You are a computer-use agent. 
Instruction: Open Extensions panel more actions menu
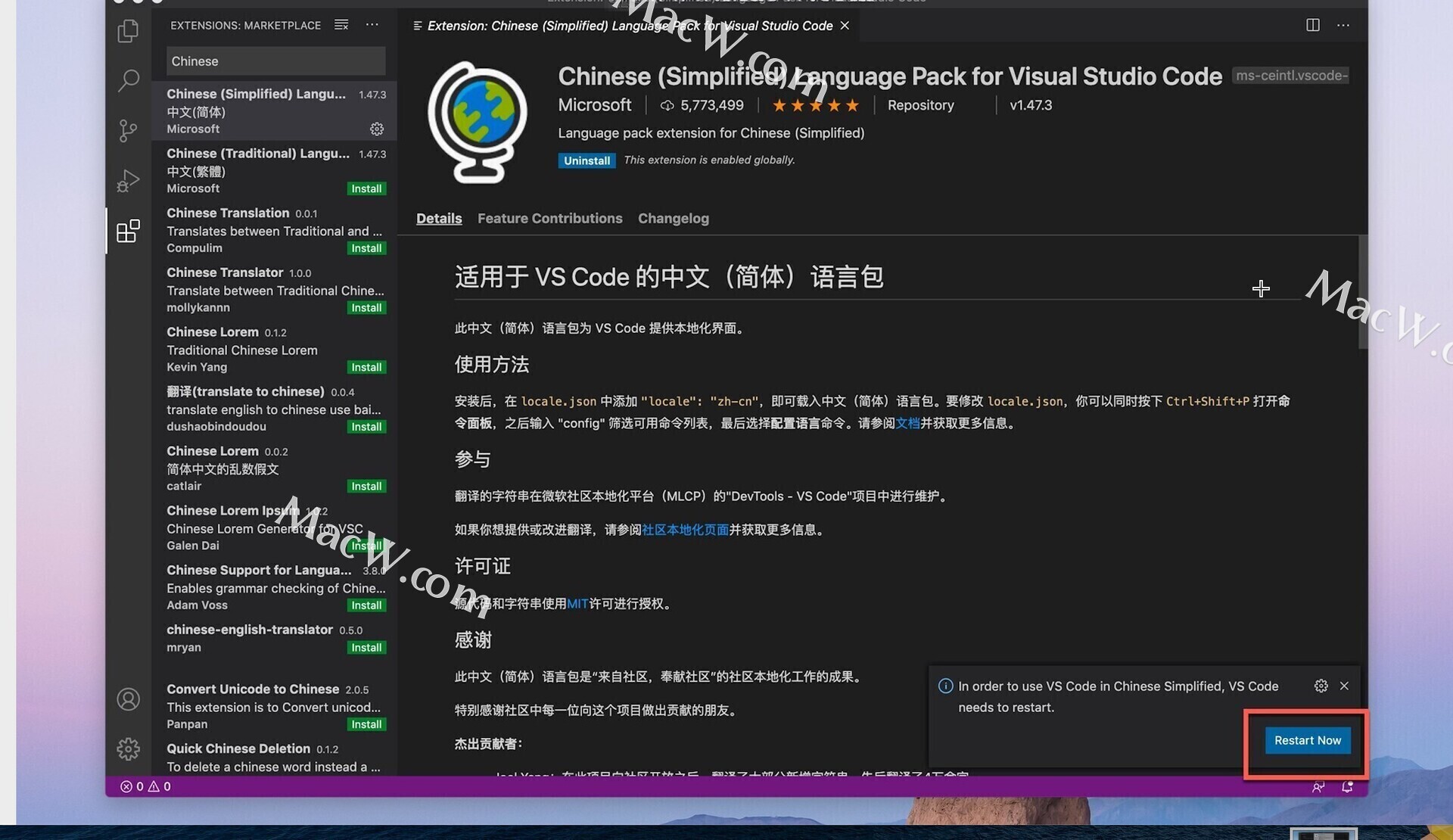372,25
